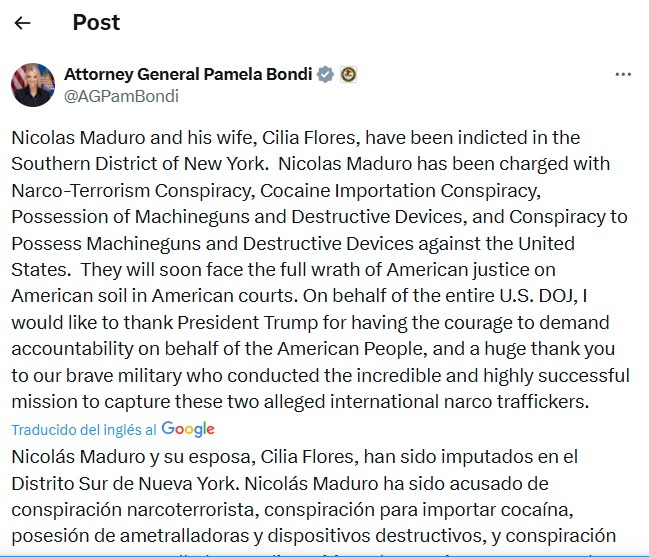Image resolution: width=649 pixels, height=557 pixels.
Task: Click the Post page heading
Action: pos(96,23)
